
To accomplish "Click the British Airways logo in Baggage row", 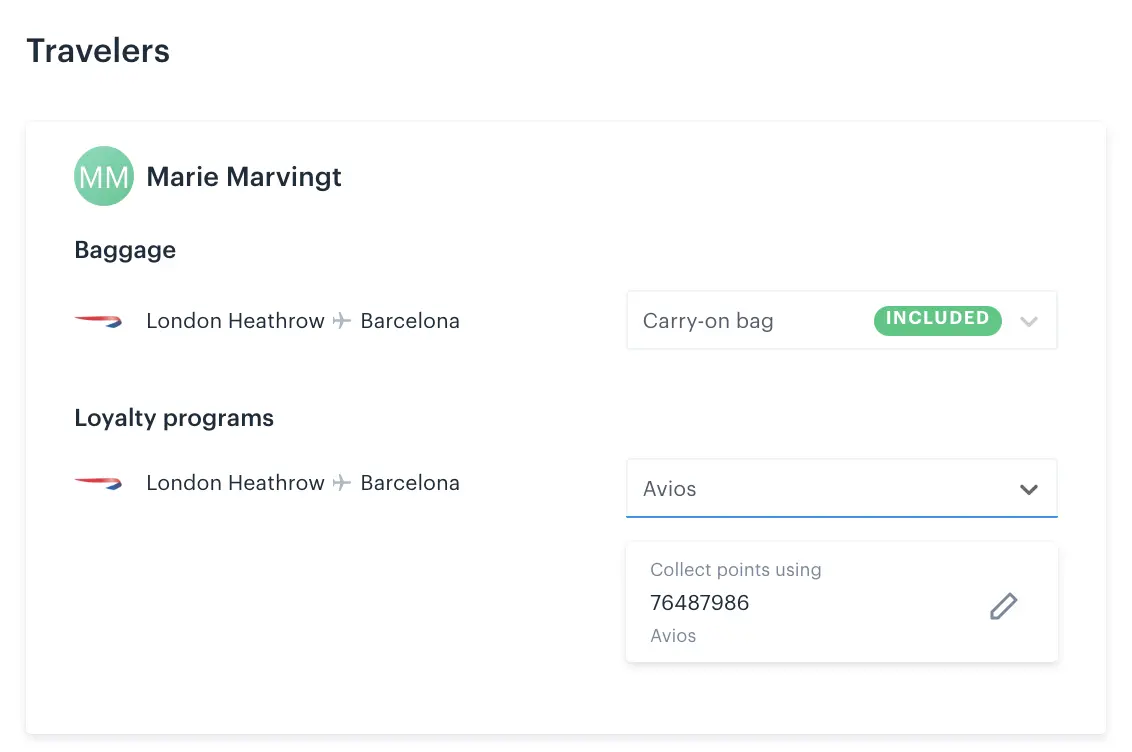I will pyautogui.click(x=98, y=321).
